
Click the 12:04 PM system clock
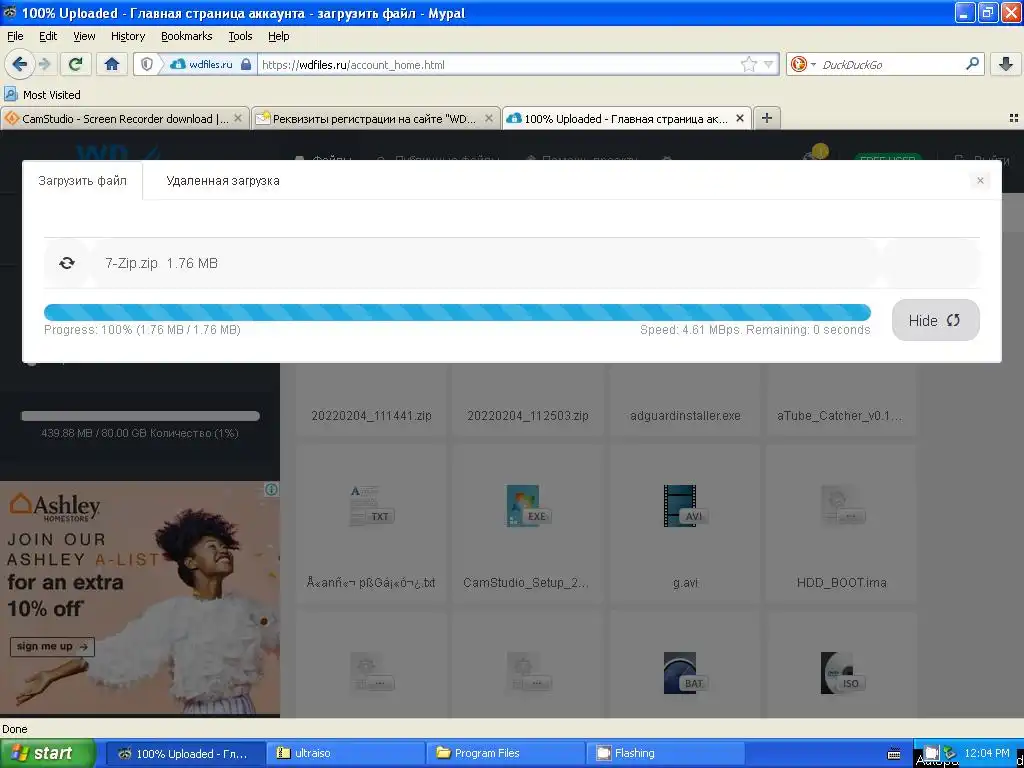pos(986,753)
